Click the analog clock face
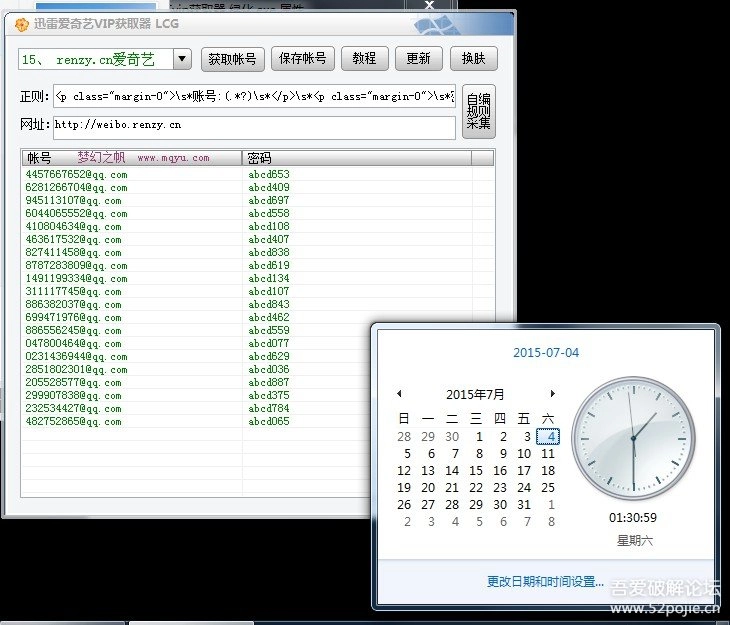Image resolution: width=730 pixels, height=625 pixels. [633, 438]
